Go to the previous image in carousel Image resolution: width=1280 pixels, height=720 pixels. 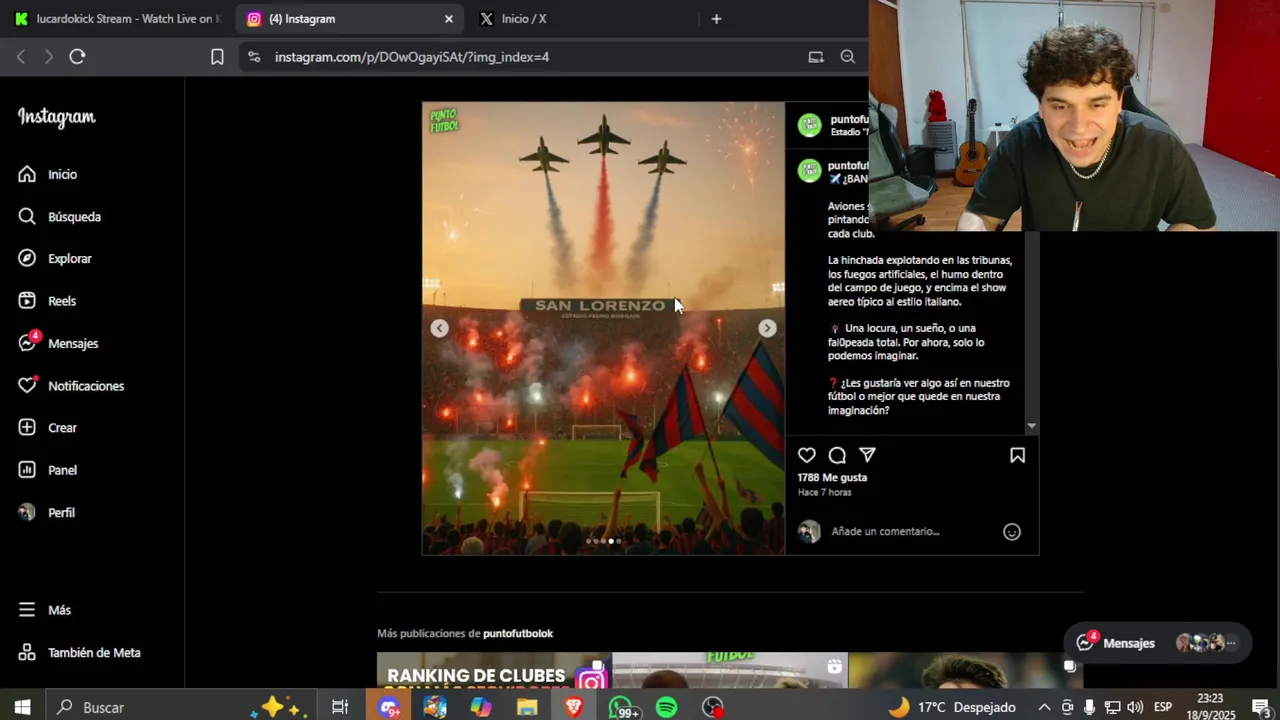point(439,328)
